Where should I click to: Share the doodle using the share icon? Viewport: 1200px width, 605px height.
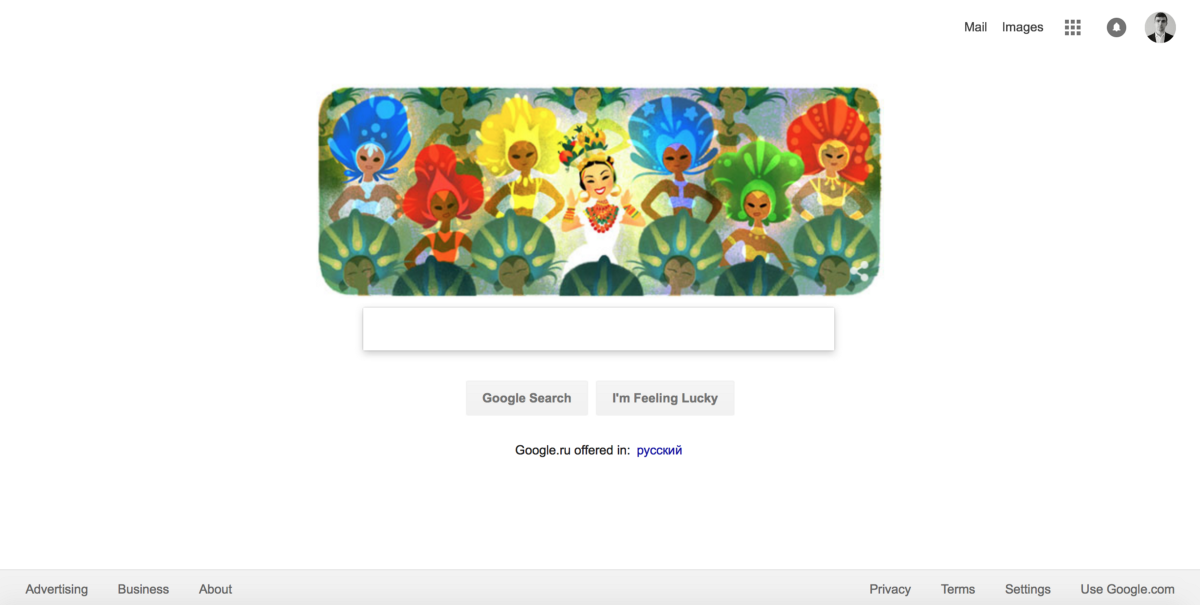tap(861, 269)
